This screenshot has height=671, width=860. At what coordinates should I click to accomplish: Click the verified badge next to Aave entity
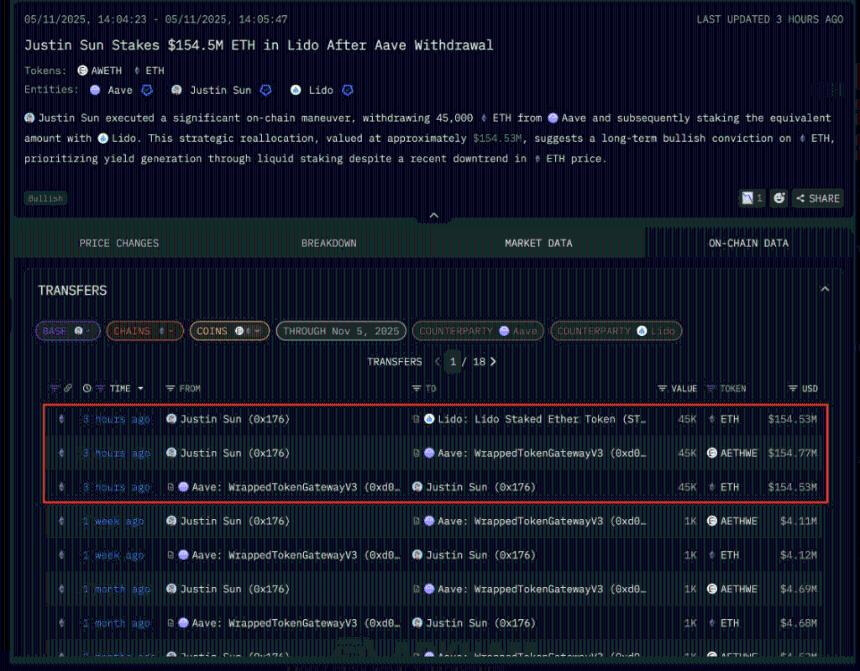coord(146,90)
